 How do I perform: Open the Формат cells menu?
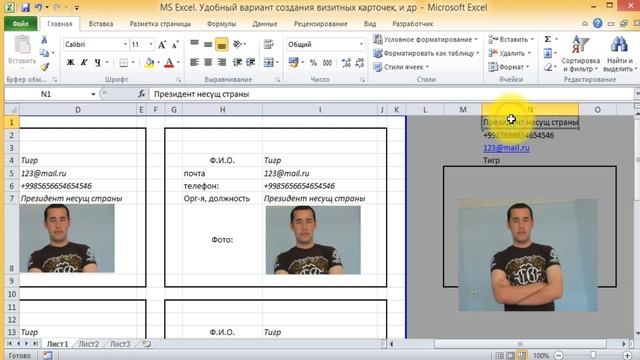[x=508, y=67]
